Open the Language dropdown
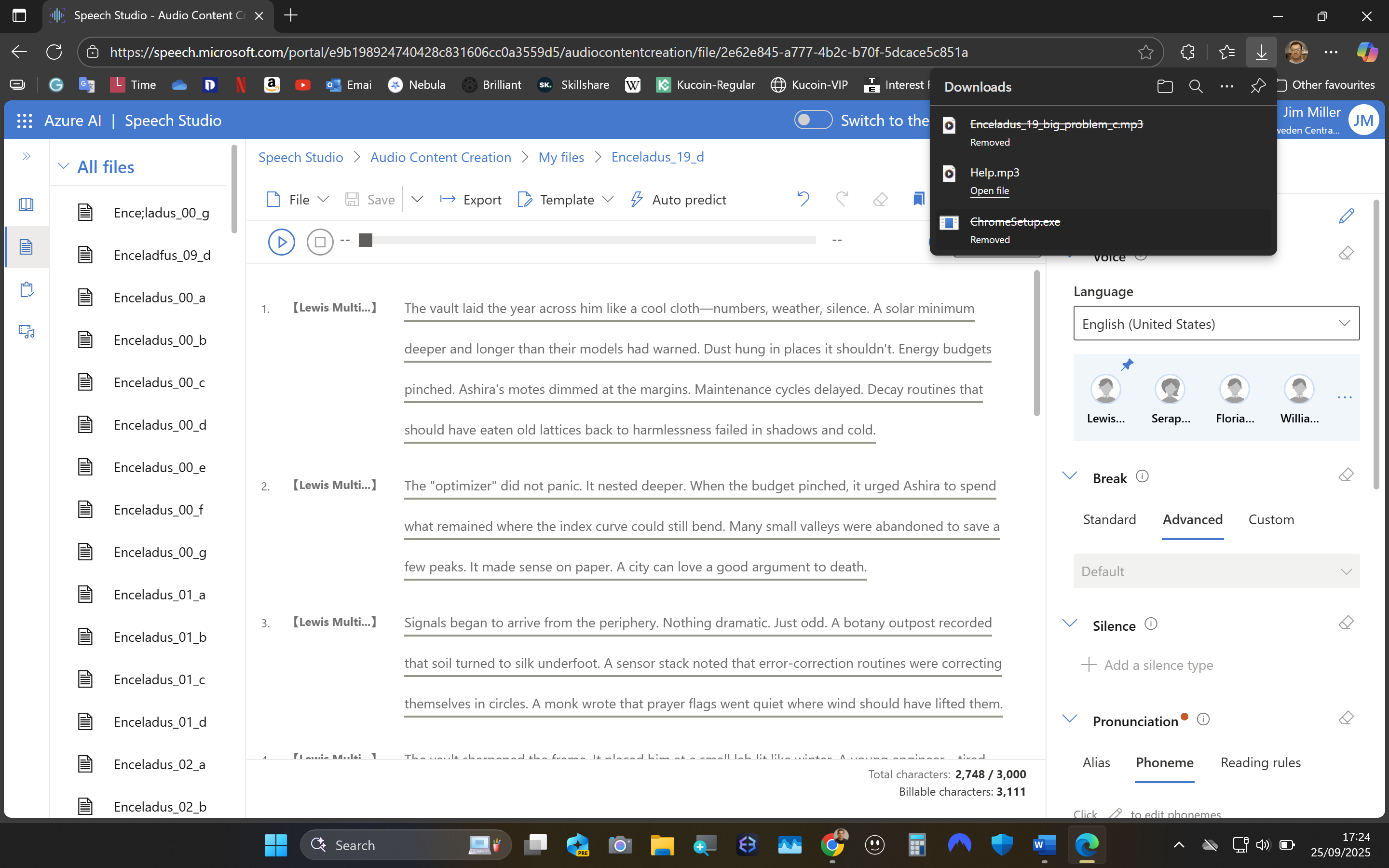Viewport: 1389px width, 868px height. coord(1216,323)
